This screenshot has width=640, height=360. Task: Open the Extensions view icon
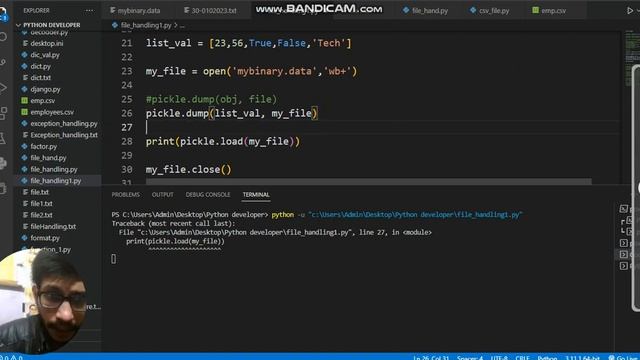point(3,113)
